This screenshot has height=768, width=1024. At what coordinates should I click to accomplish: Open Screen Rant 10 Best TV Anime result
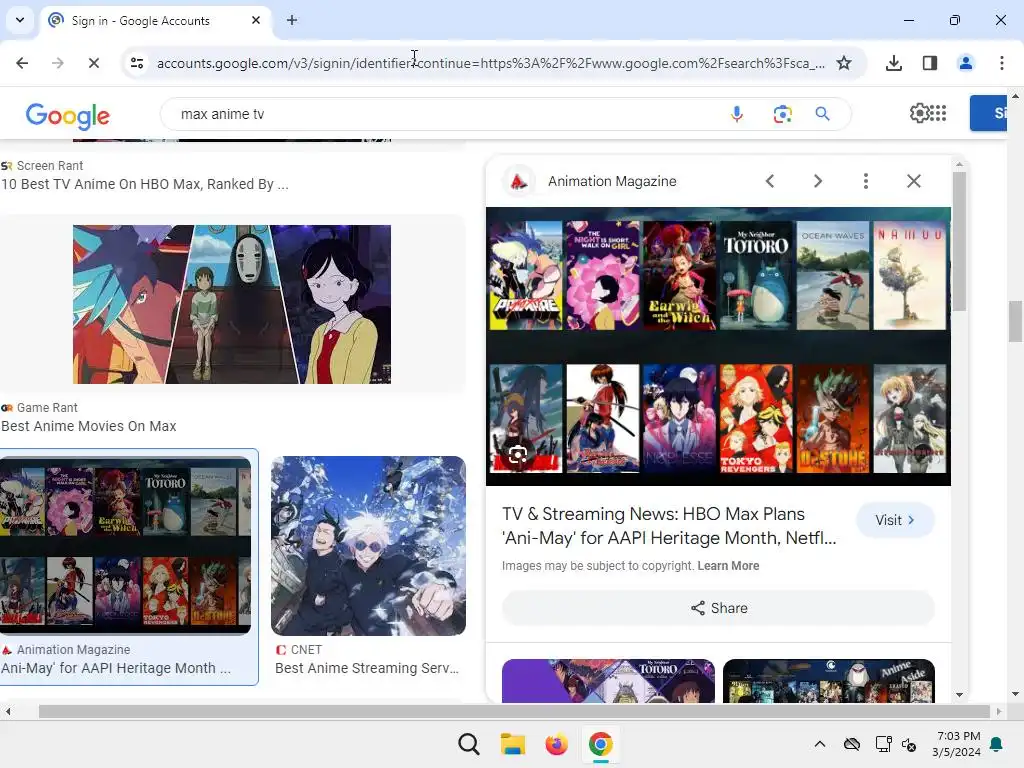point(145,184)
